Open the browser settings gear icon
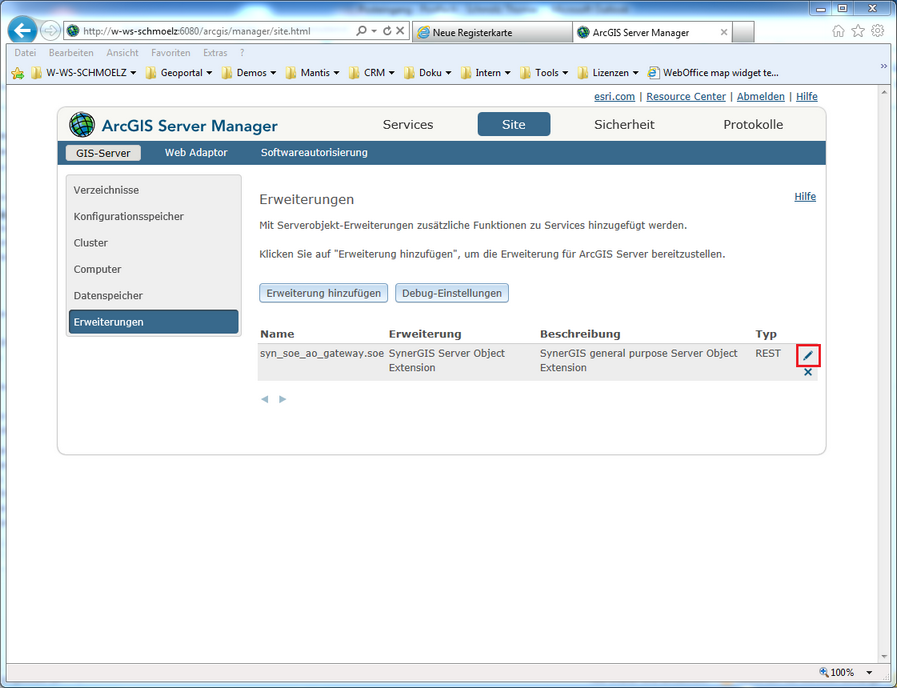Screen dimensions: 897x688 click(x=877, y=31)
